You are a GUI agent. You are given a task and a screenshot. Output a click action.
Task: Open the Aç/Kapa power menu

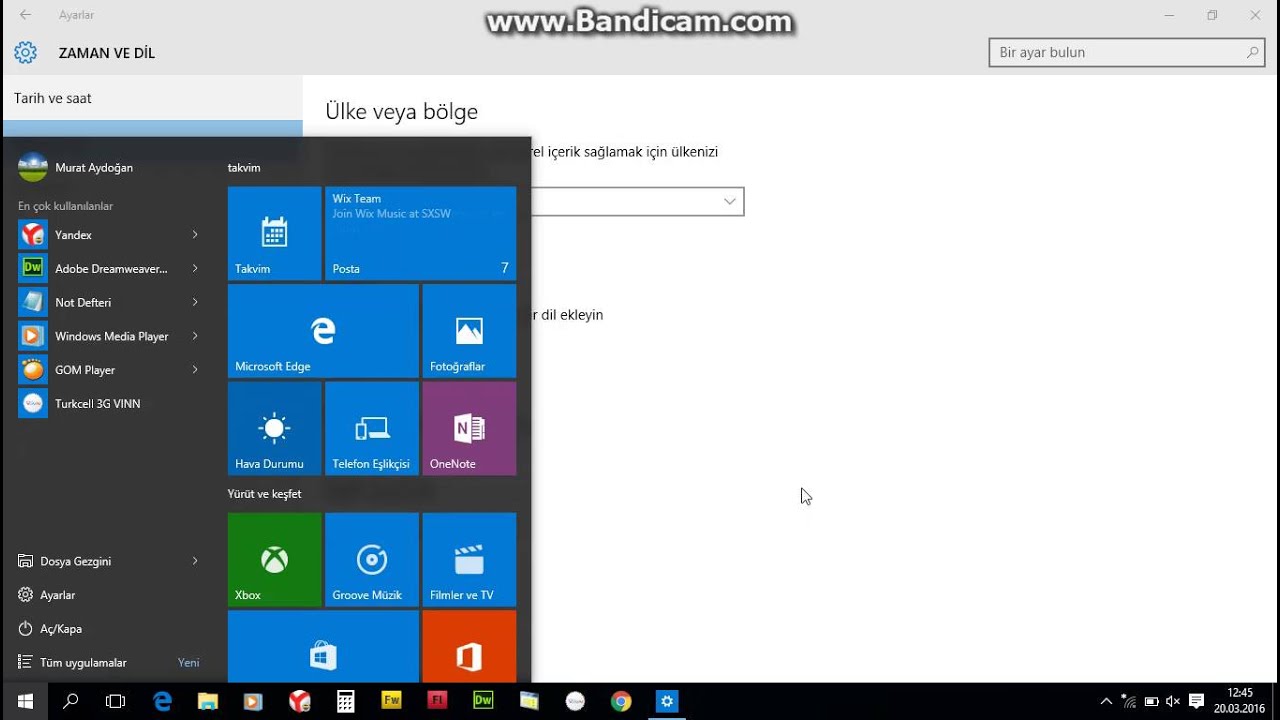pyautogui.click(x=109, y=629)
